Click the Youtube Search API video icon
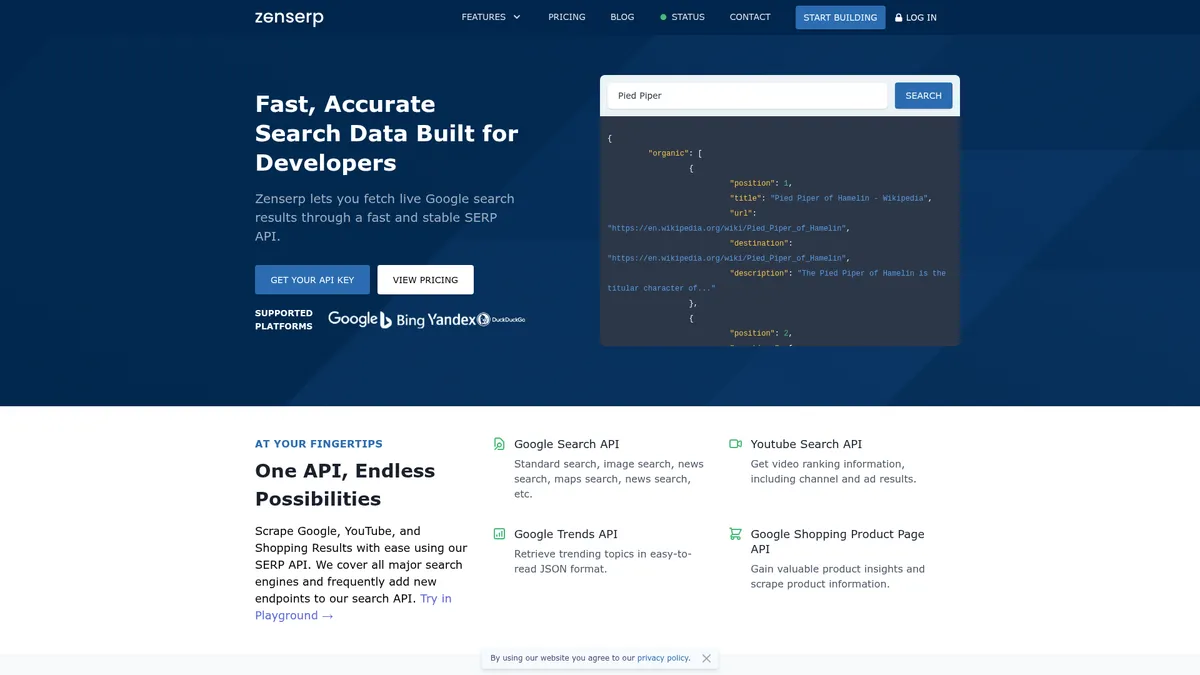 tap(736, 444)
